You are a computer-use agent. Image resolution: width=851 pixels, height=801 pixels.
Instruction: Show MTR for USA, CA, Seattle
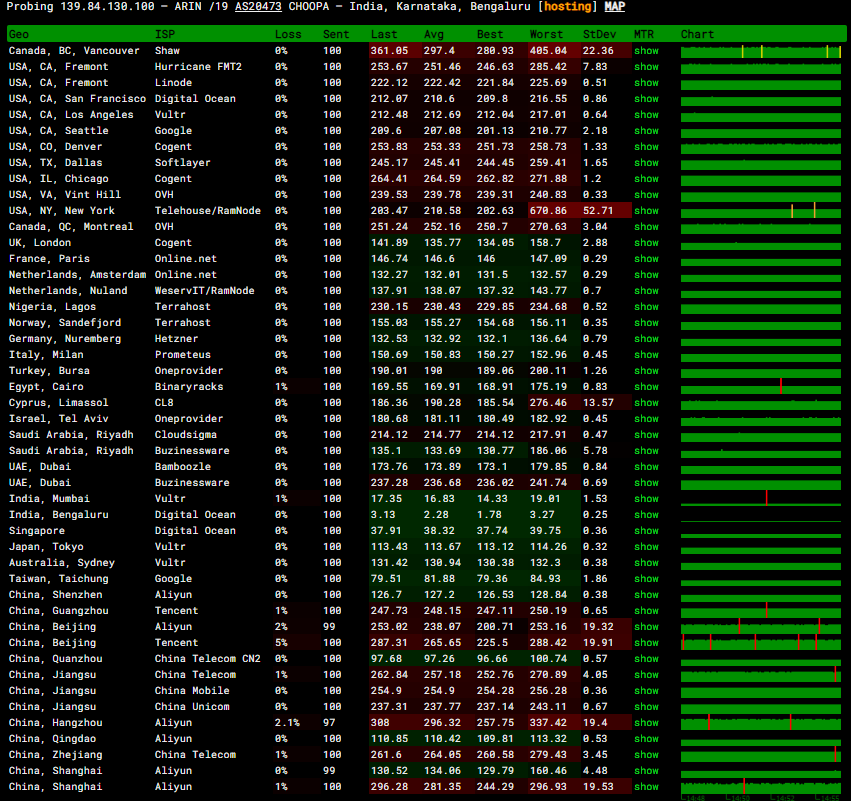tap(646, 131)
